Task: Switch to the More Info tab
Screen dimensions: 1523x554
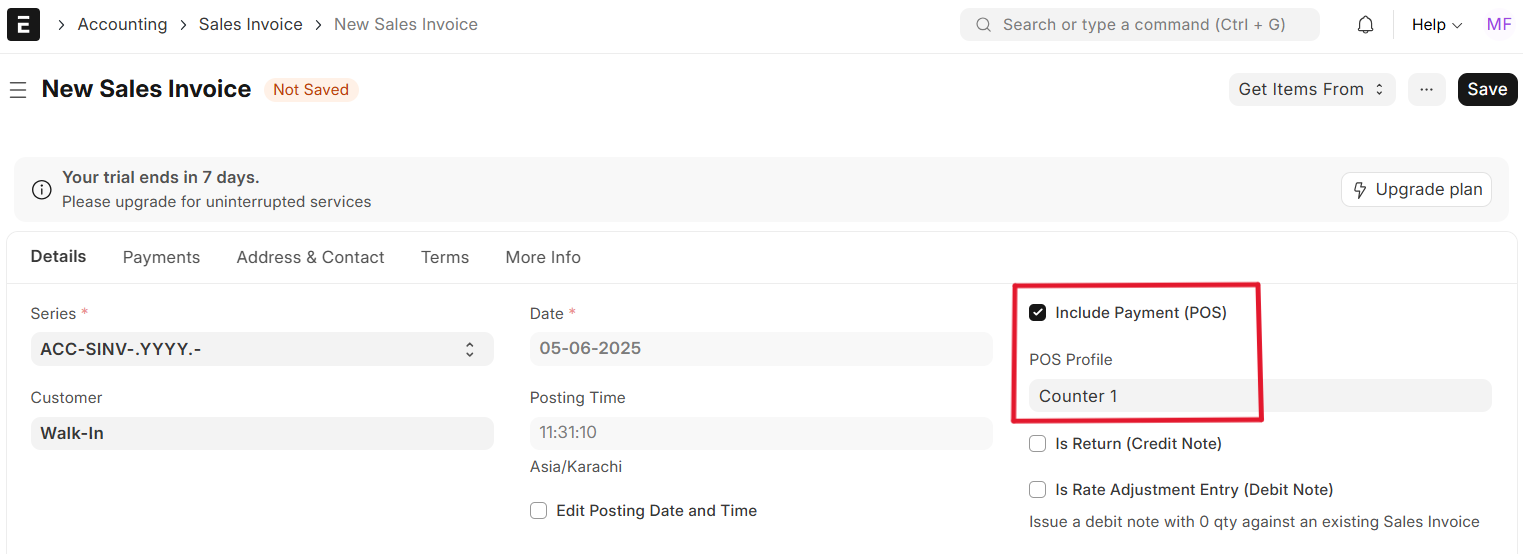Action: (543, 257)
